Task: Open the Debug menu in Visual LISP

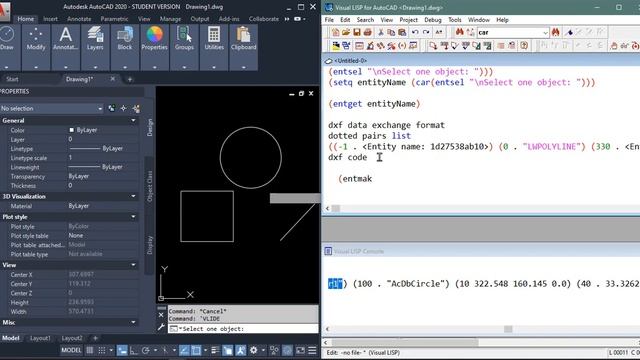Action: coord(433,20)
